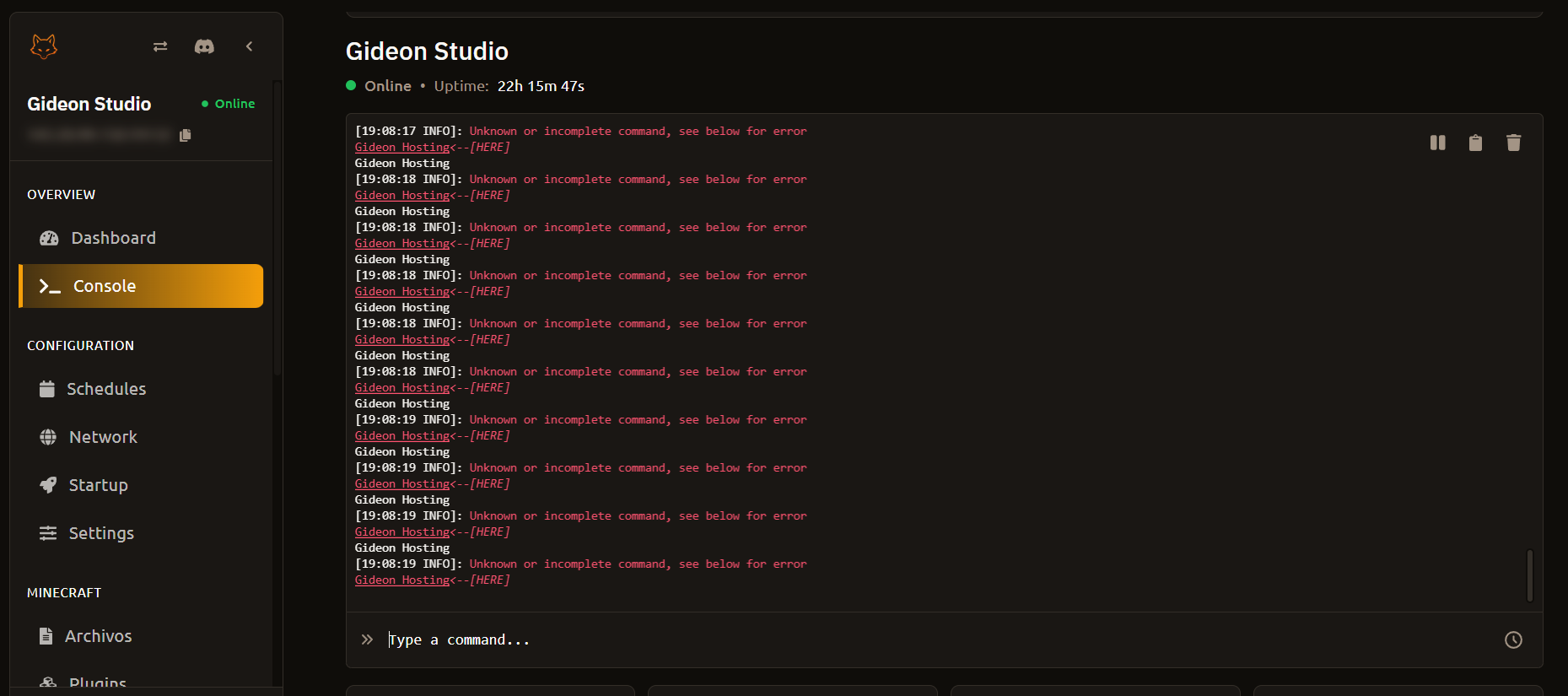Clear console with trash icon
This screenshot has width=1568, height=696.
(x=1514, y=143)
